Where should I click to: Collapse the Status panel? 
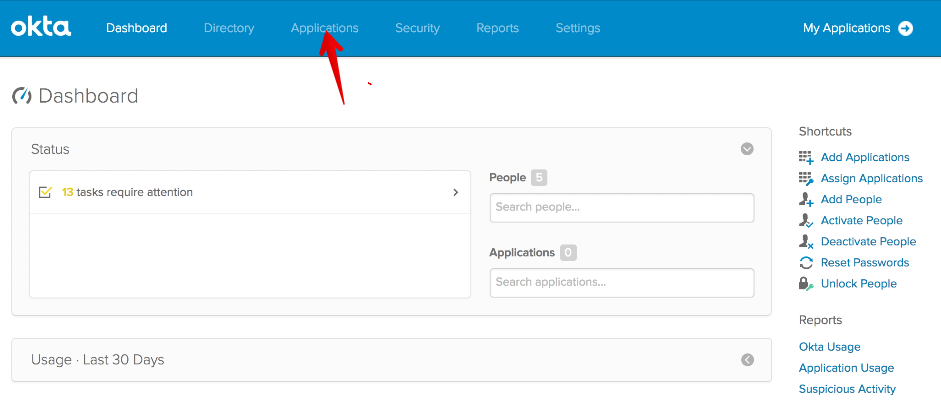(747, 149)
